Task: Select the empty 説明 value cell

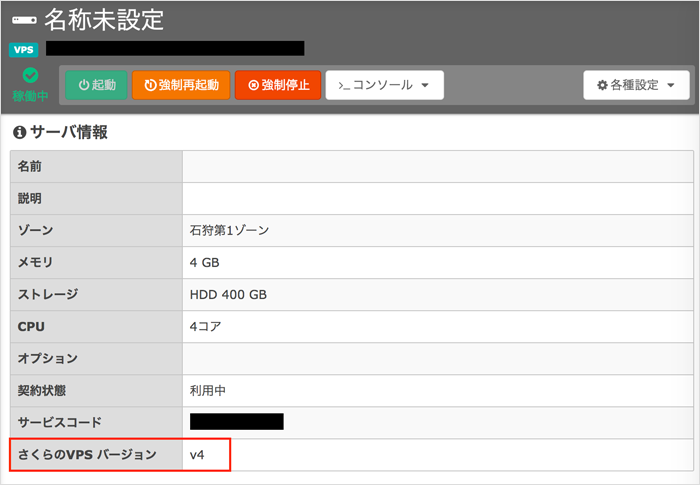Action: point(436,198)
